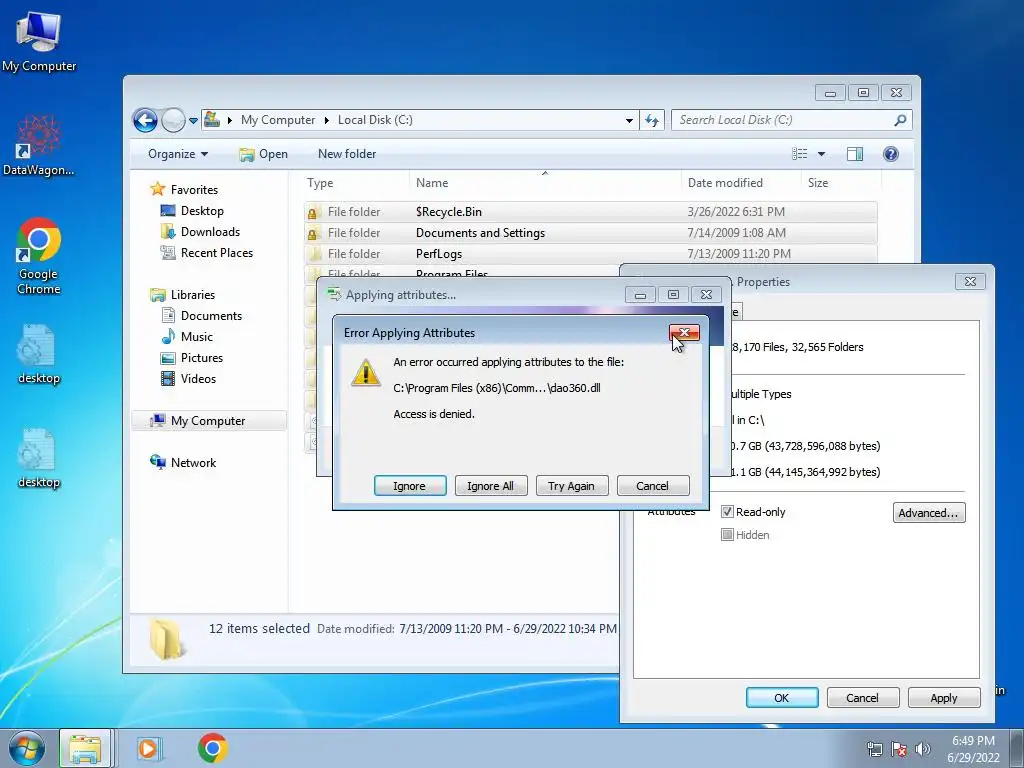Click the Action Center flag tray icon
The image size is (1024, 768).
coord(899,749)
